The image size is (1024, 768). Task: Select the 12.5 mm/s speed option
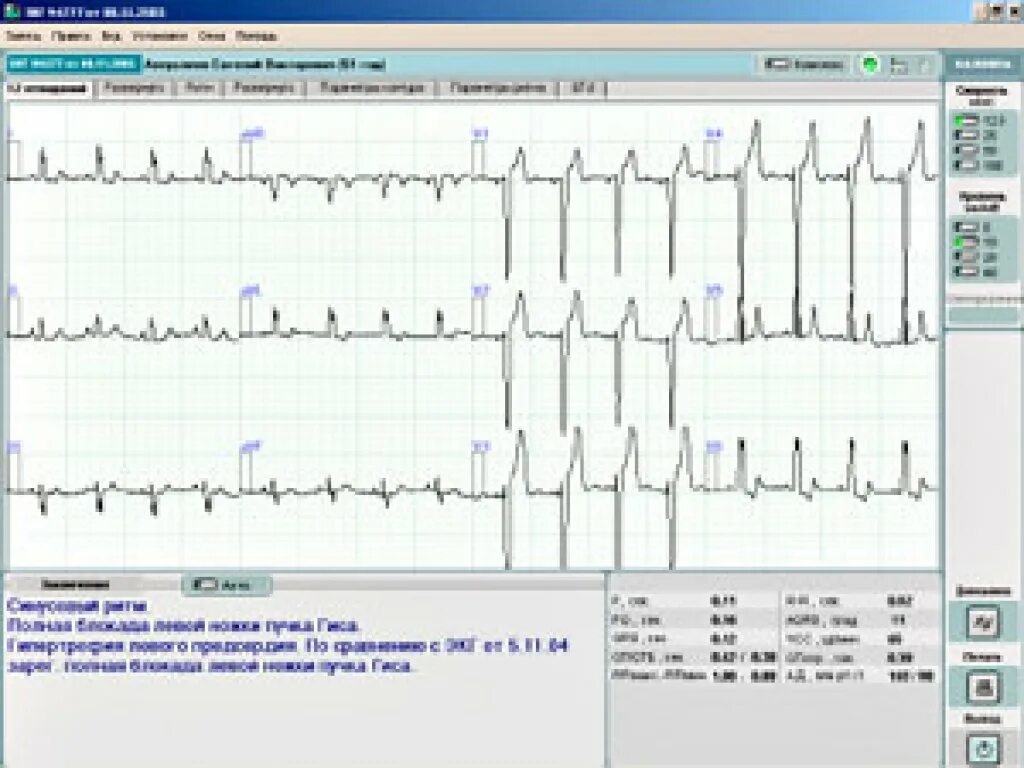coord(979,121)
